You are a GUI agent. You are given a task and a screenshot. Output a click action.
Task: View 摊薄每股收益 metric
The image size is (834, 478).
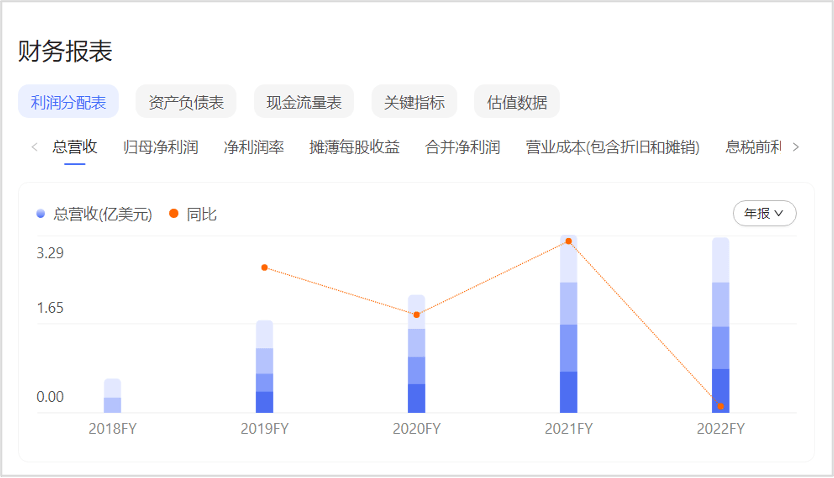354,147
